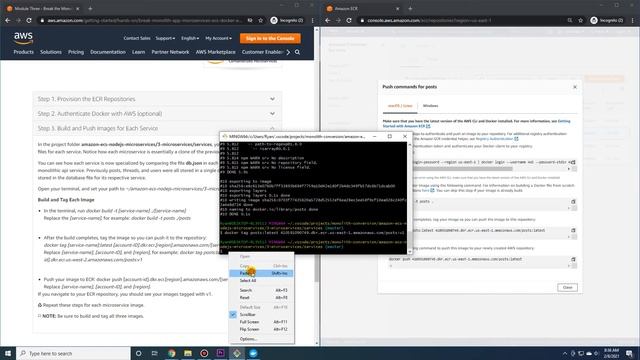Image resolution: width=640 pixels, height=360 pixels.
Task: Click the zoom magnifier icon in the right browser
Action: point(570,20)
